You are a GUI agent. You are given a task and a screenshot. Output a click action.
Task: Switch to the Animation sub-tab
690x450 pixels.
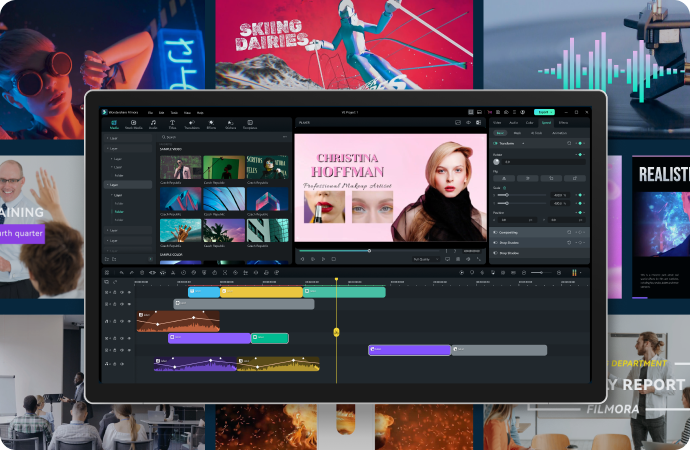pos(559,133)
